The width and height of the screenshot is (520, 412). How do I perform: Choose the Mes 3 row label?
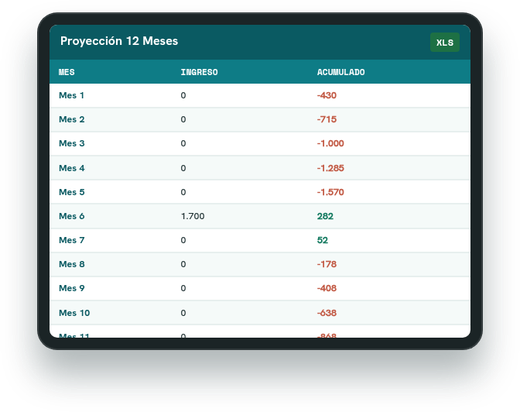click(72, 143)
